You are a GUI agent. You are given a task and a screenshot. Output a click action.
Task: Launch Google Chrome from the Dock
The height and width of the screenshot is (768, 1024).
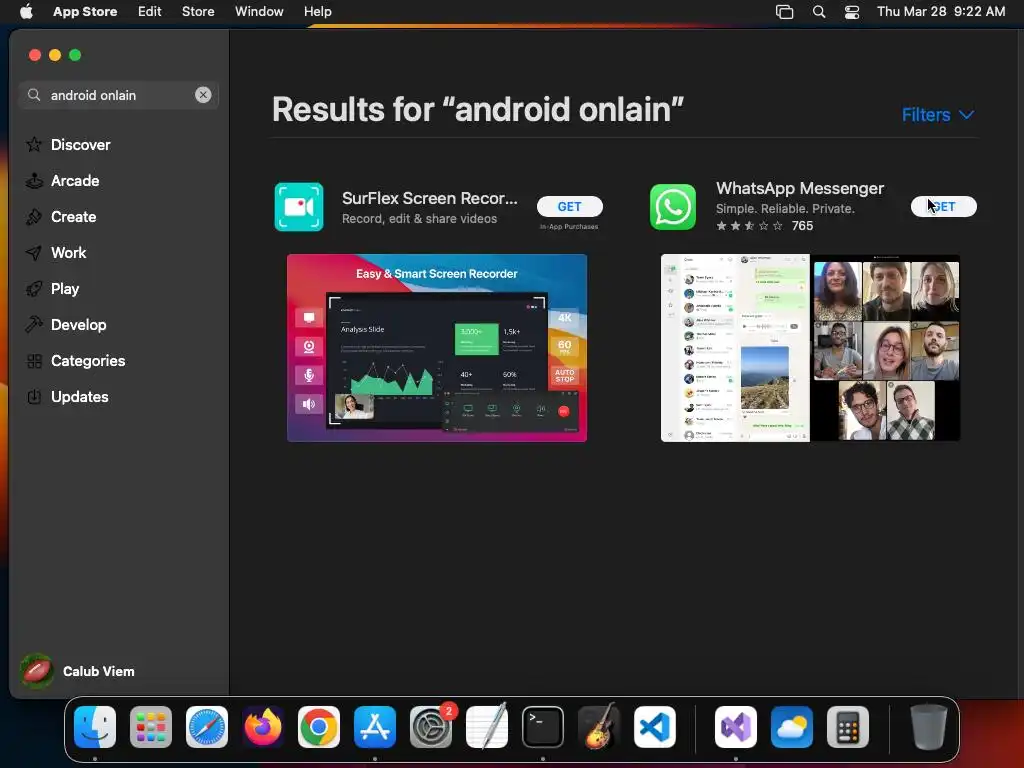coord(319,727)
